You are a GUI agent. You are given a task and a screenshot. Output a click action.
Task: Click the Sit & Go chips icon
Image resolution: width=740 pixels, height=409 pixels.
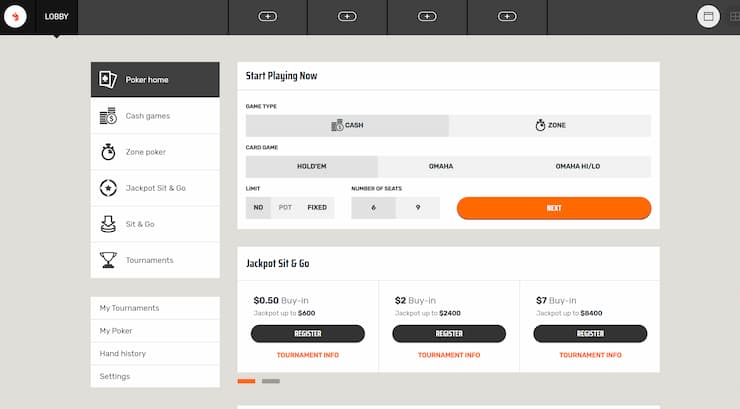coord(108,224)
